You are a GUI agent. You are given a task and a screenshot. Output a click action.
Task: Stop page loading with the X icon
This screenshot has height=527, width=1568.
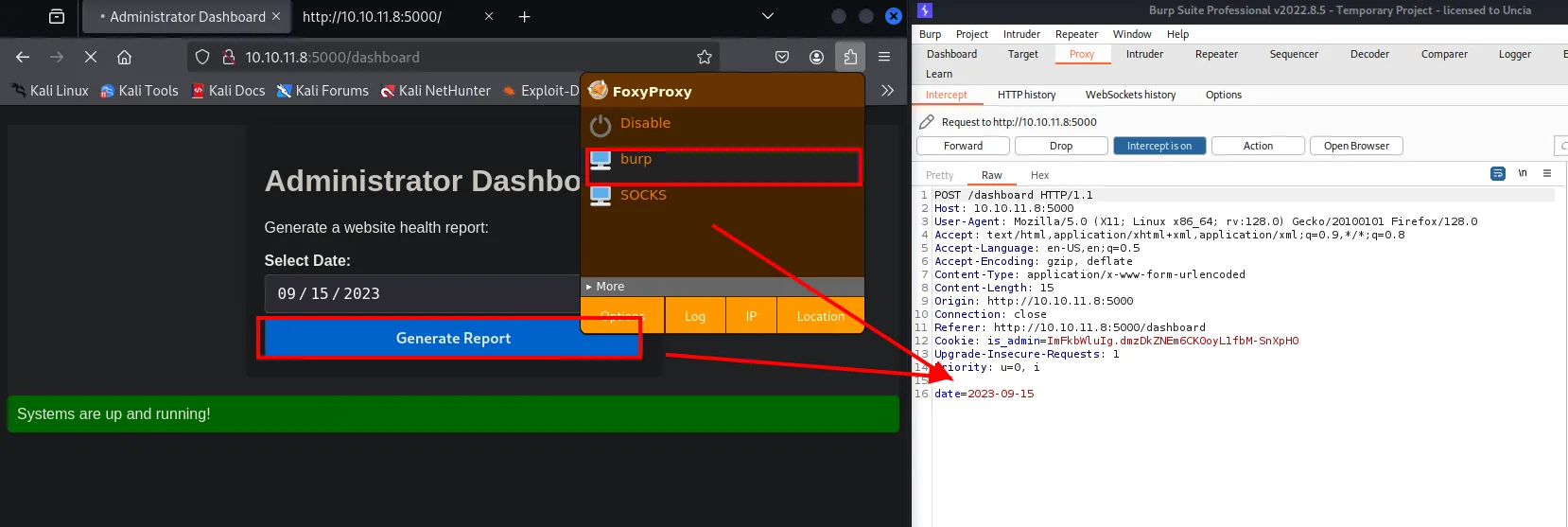click(91, 57)
